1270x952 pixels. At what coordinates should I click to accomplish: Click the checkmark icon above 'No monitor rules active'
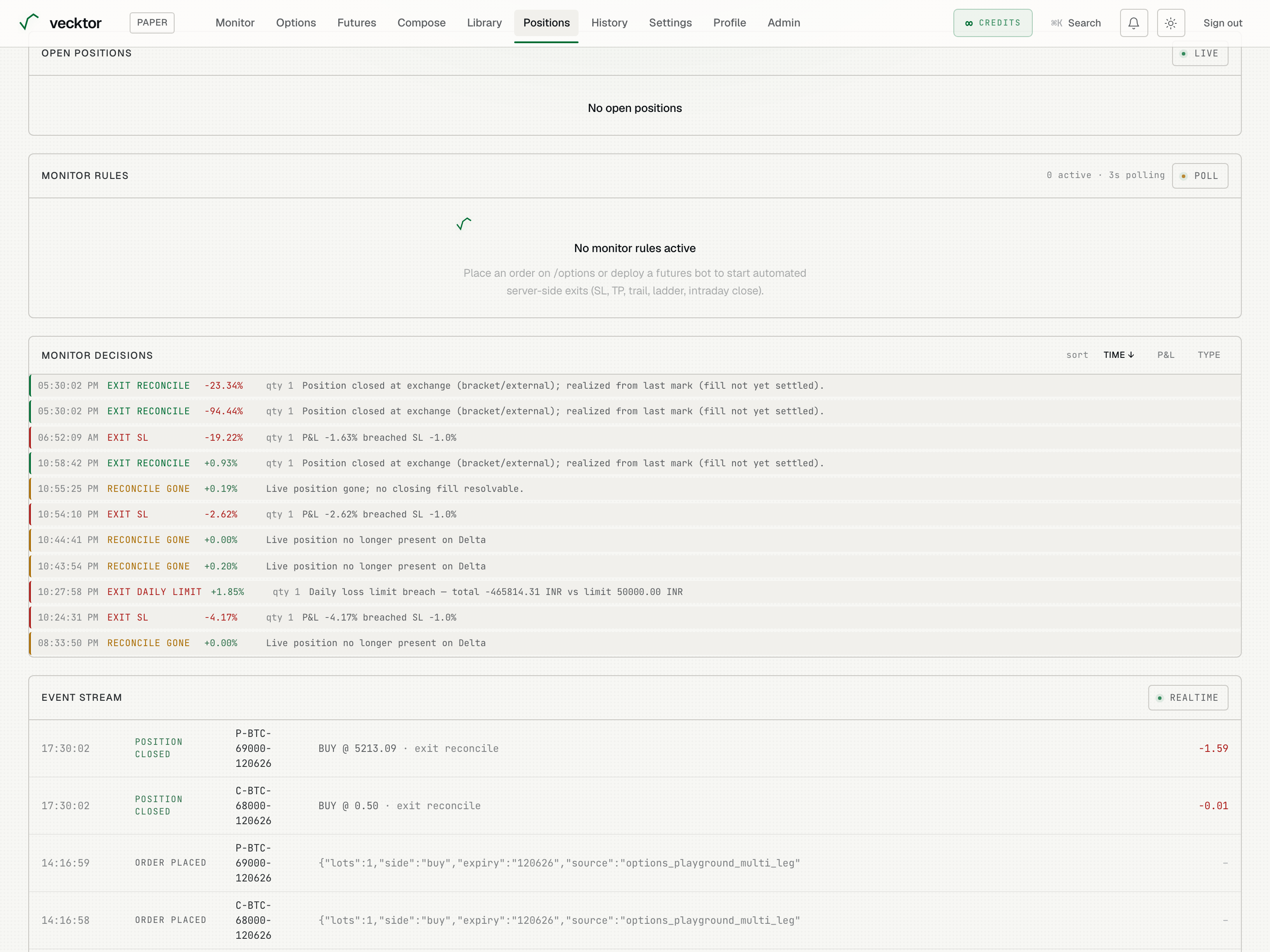[464, 223]
